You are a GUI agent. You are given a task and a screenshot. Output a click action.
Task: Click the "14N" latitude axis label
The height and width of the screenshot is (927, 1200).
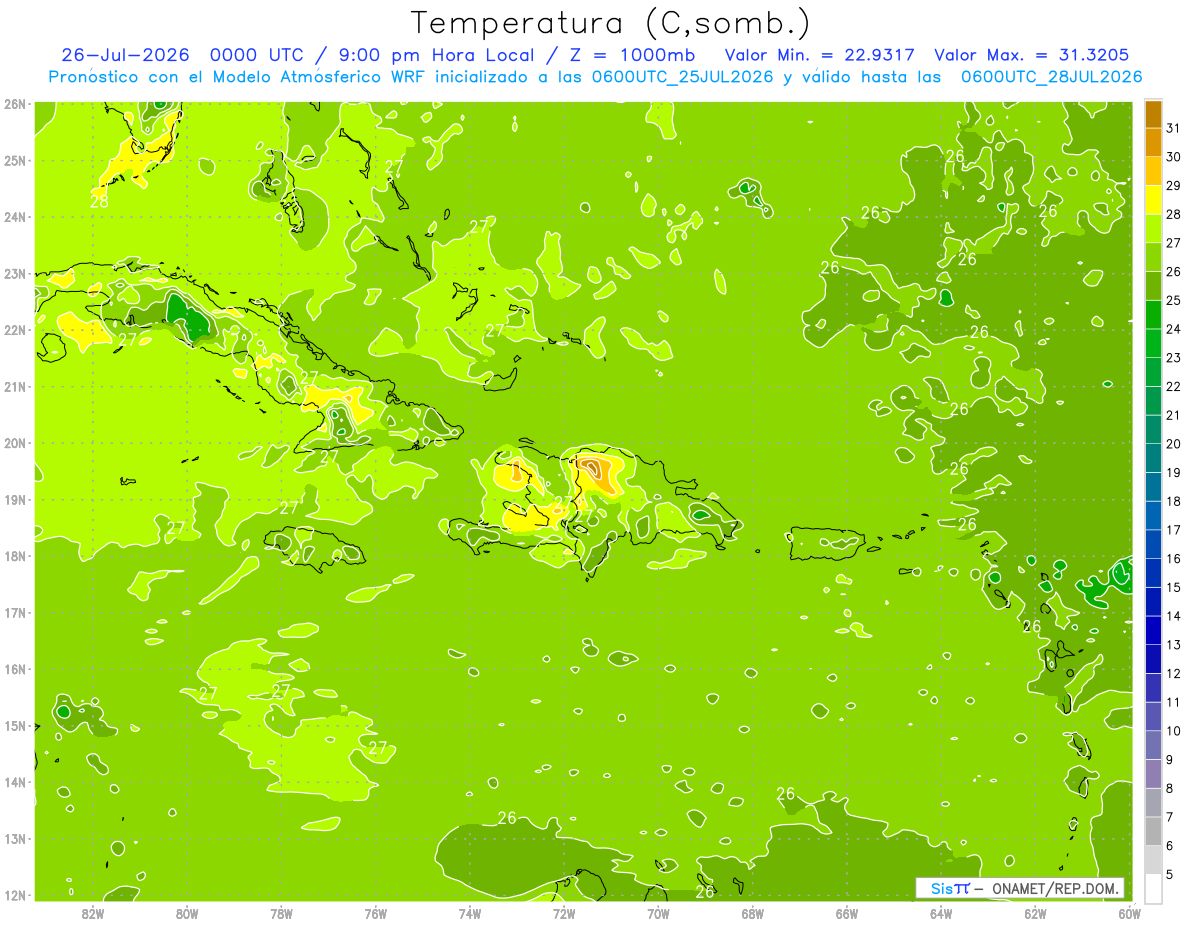[15, 782]
